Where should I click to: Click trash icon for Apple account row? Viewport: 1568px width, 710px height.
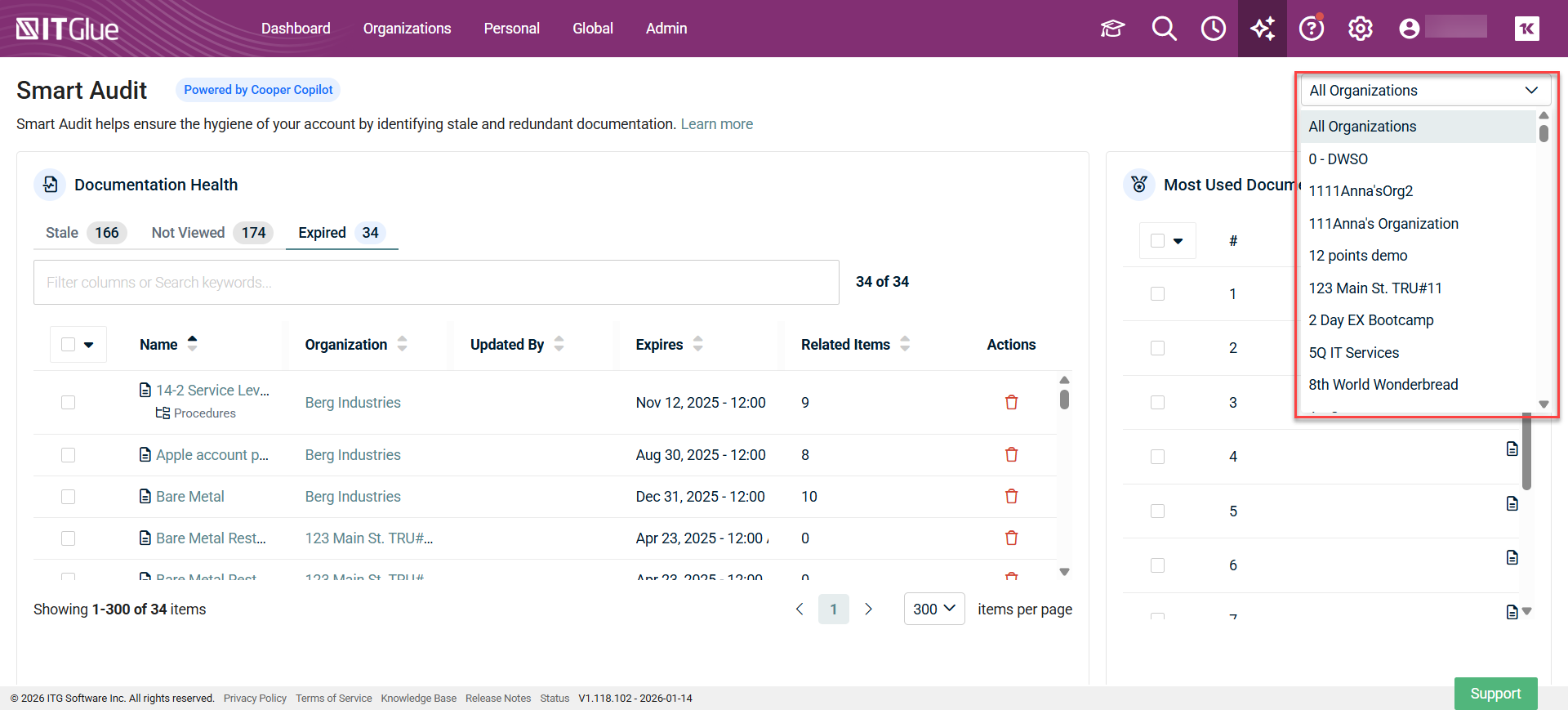coord(1011,455)
